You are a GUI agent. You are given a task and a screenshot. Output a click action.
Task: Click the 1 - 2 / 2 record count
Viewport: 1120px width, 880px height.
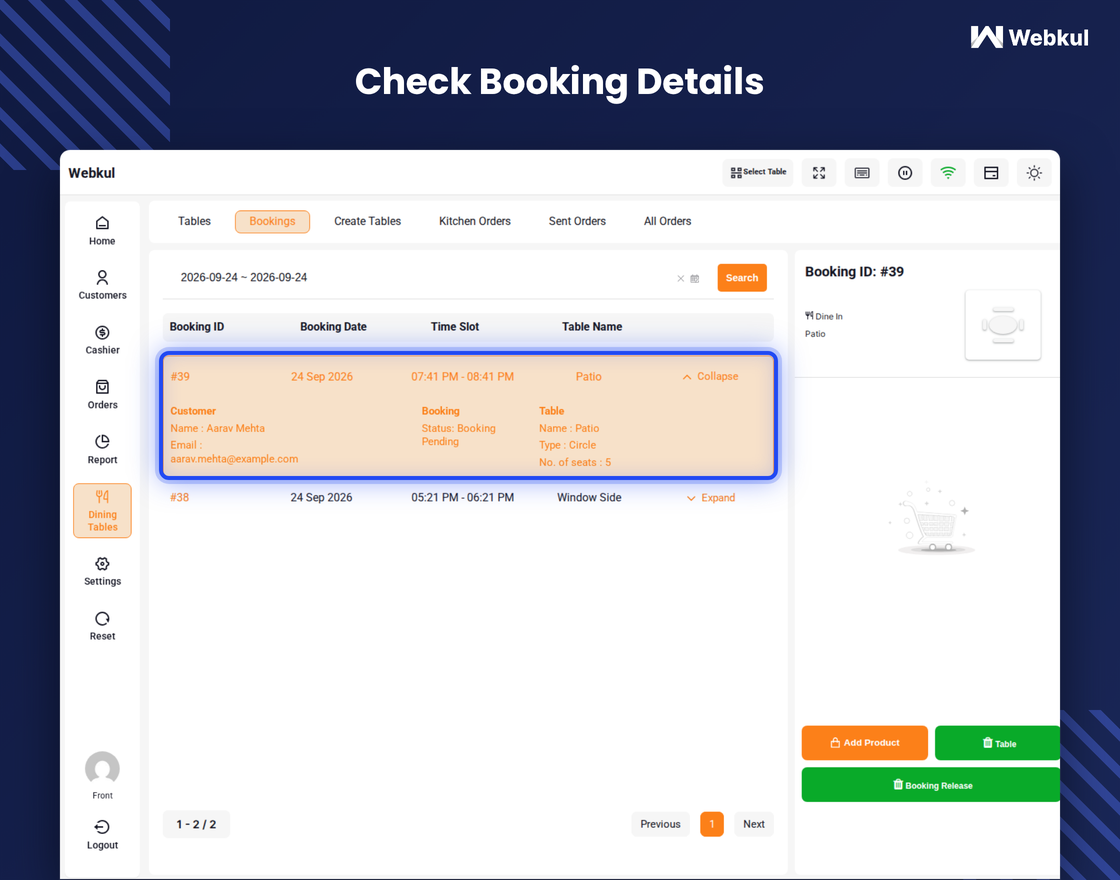(196, 824)
